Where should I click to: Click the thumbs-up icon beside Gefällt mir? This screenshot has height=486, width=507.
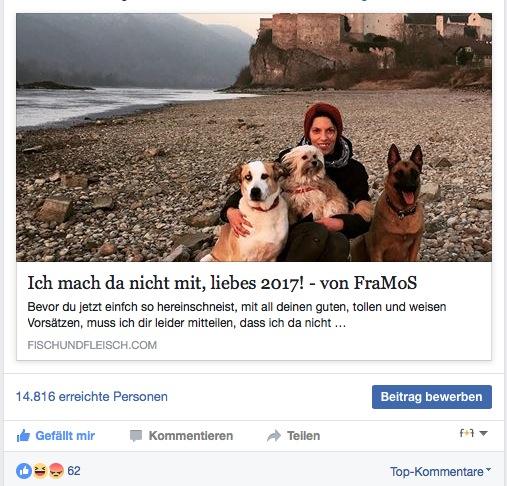[x=23, y=436]
